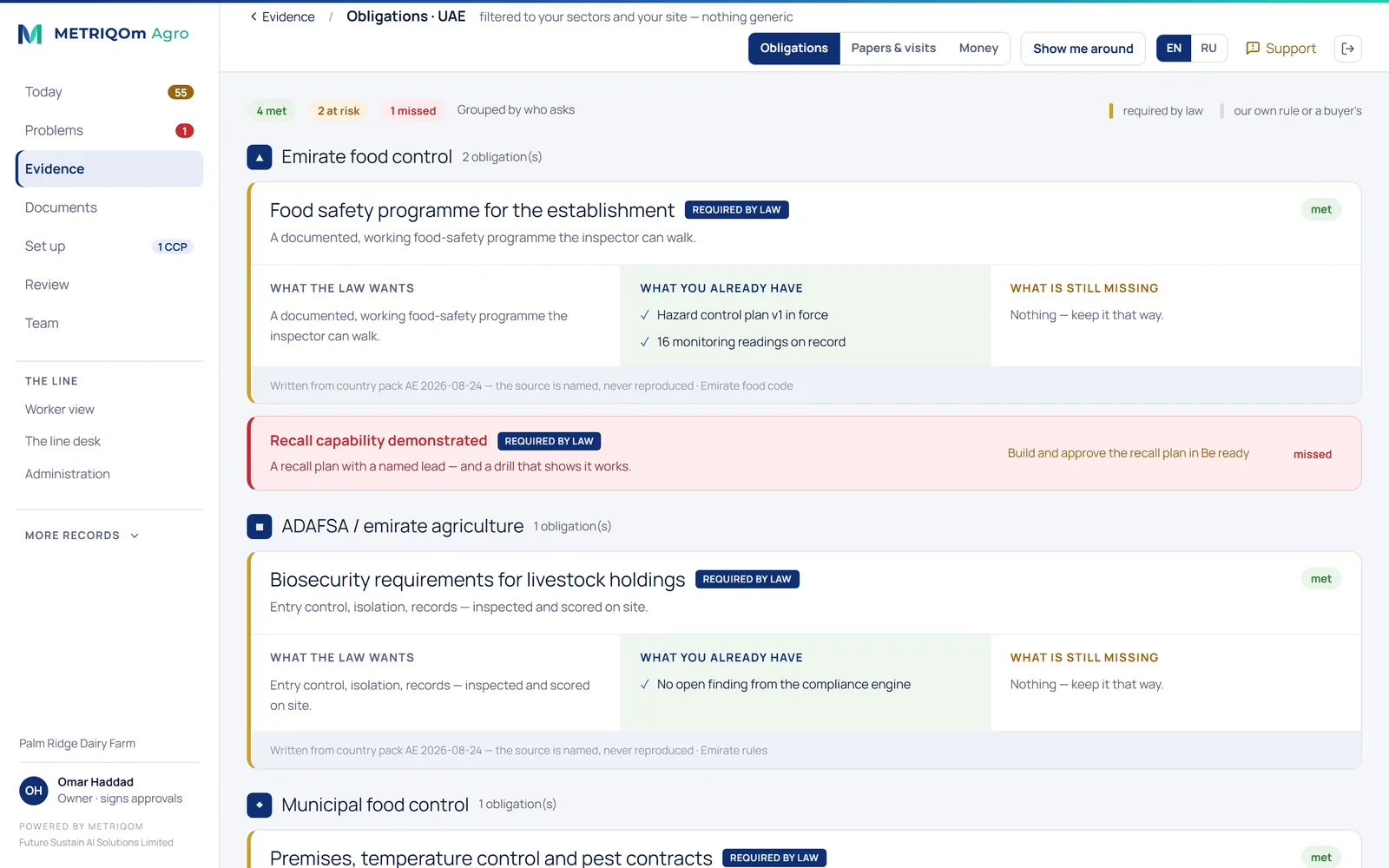The height and width of the screenshot is (868, 1389).
Task: Click the missed status on Recall card
Action: pyautogui.click(x=1312, y=454)
